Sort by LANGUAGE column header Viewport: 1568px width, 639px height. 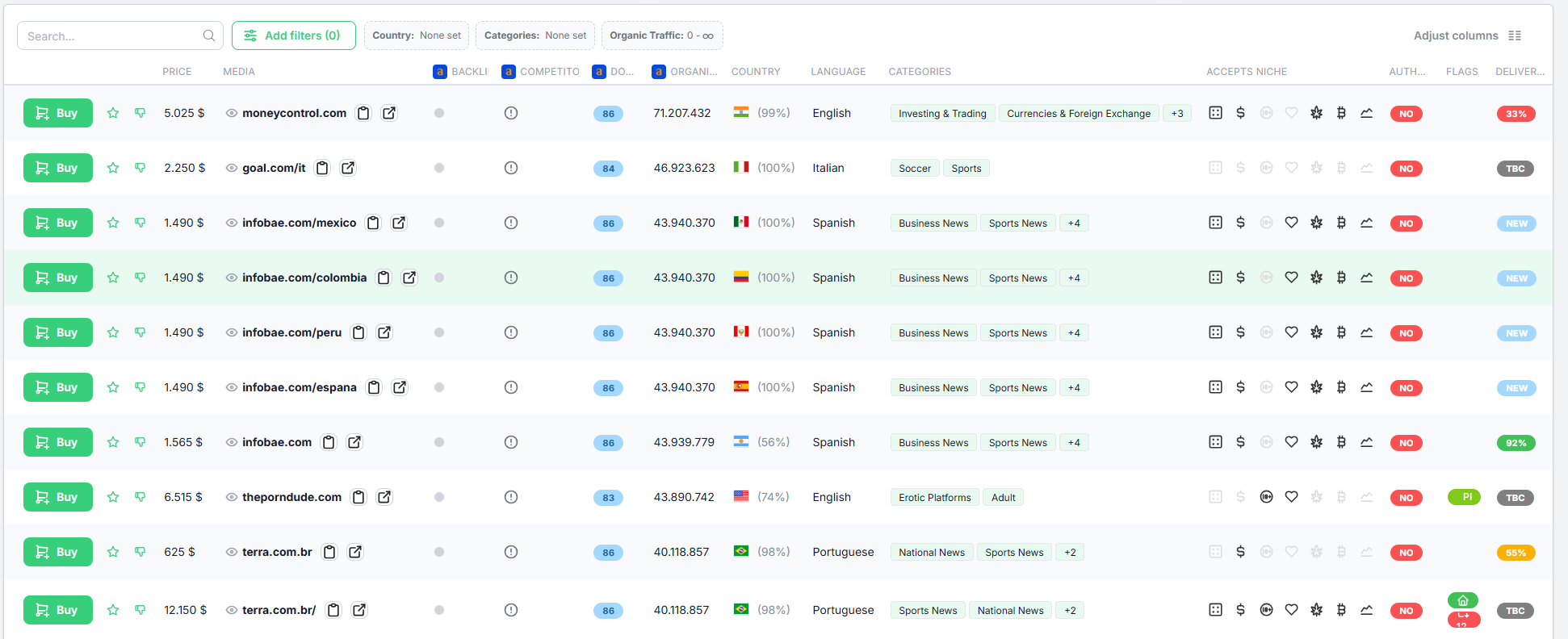tap(838, 72)
